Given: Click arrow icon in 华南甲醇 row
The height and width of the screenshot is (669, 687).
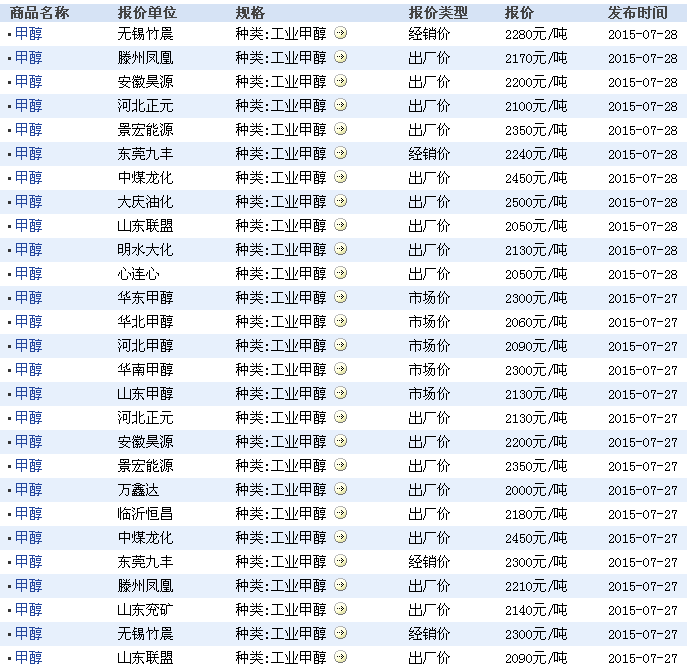Looking at the screenshot, I should [340, 369].
